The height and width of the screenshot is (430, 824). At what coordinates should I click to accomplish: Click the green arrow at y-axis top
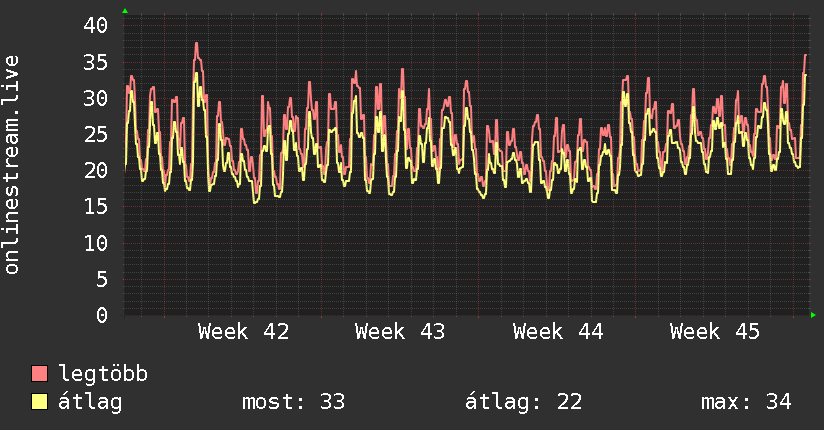coord(125,11)
